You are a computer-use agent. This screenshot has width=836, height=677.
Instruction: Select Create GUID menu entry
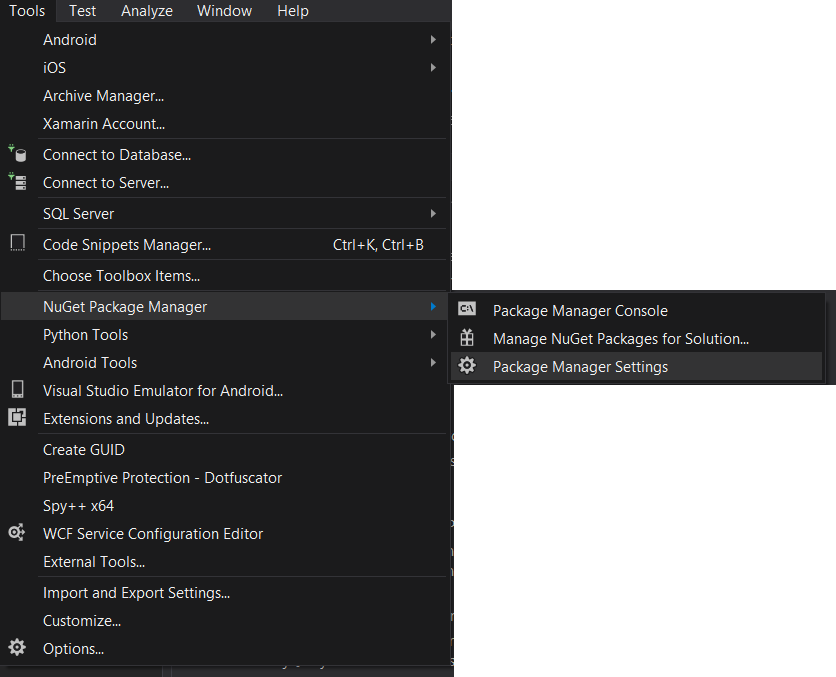coord(84,450)
